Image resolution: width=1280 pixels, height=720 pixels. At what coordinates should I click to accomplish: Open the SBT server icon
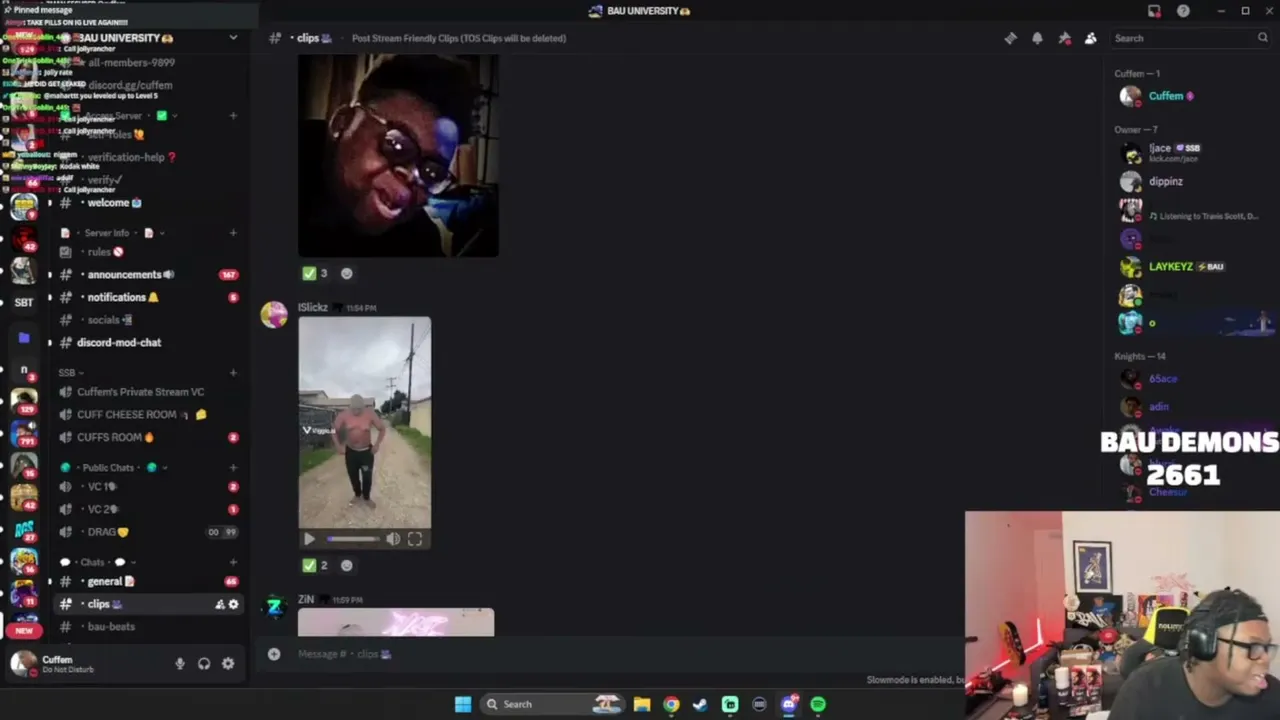(24, 302)
